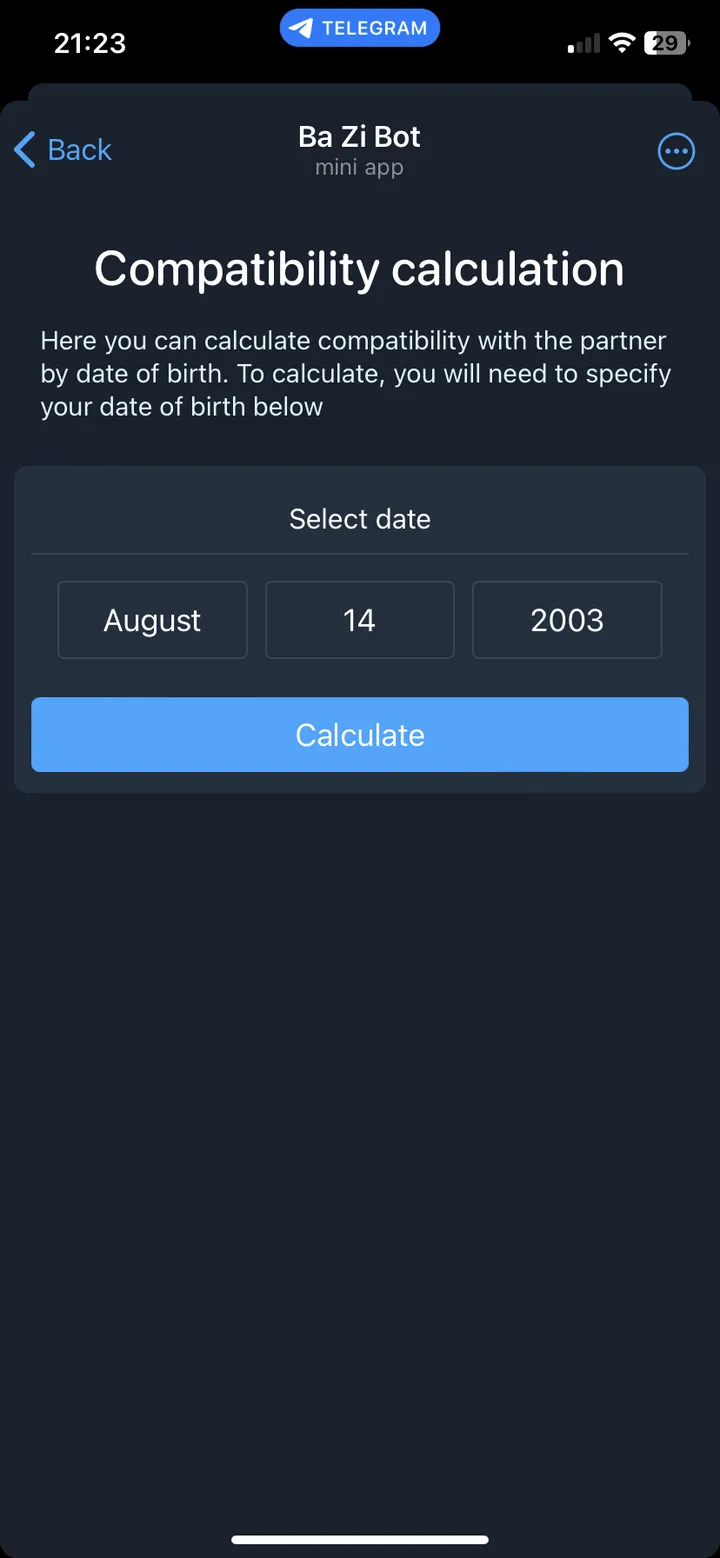Tap the Ba Zi Bot title header
Viewport: 720px width, 1558px height.
pyautogui.click(x=359, y=136)
